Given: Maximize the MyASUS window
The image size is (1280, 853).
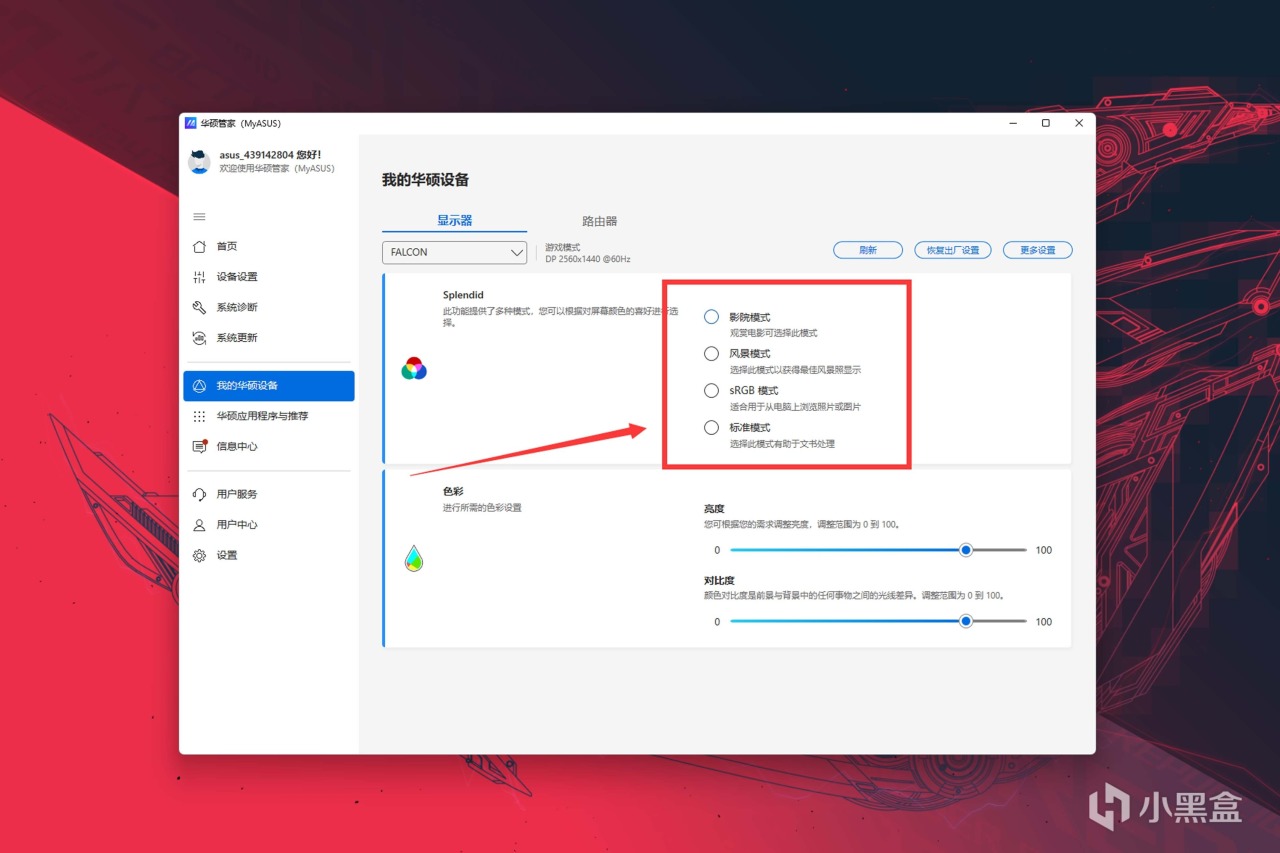Looking at the screenshot, I should 1046,123.
